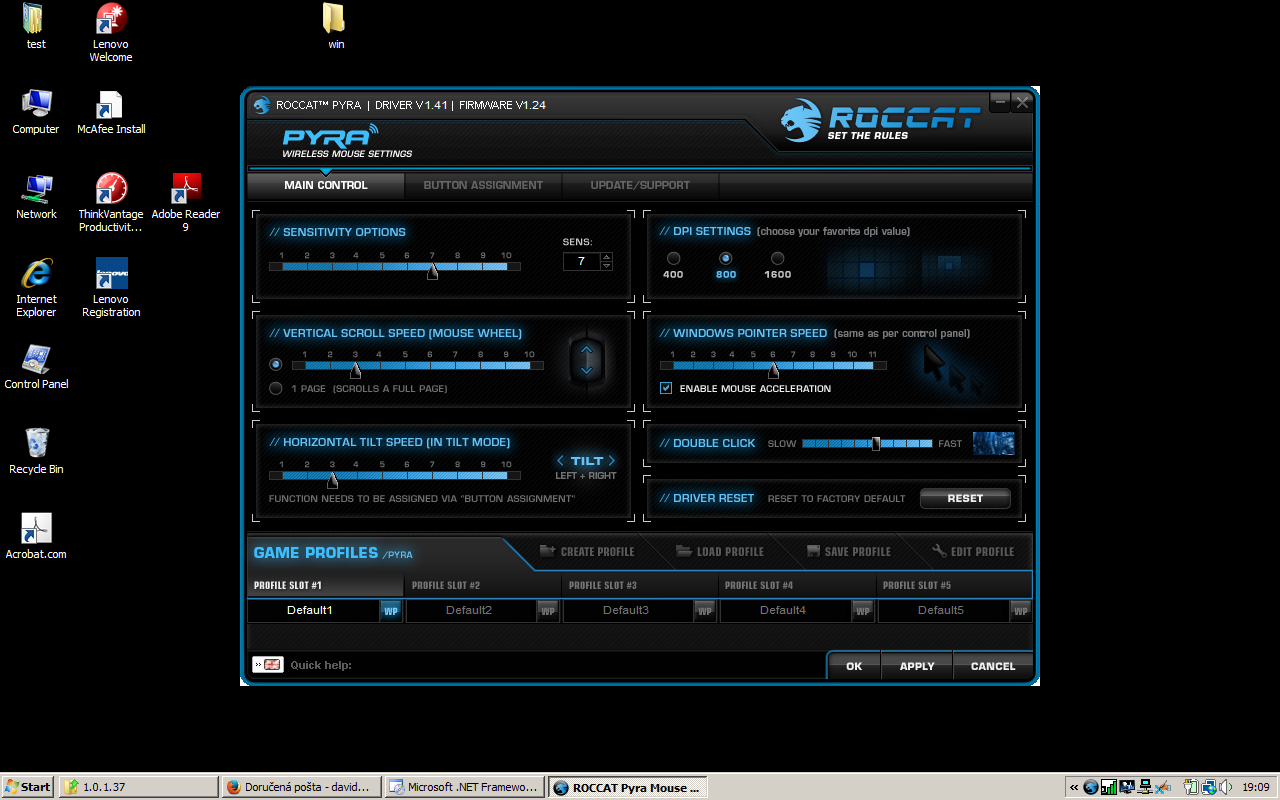
Task: Open the Update/Support tab
Action: pos(640,185)
